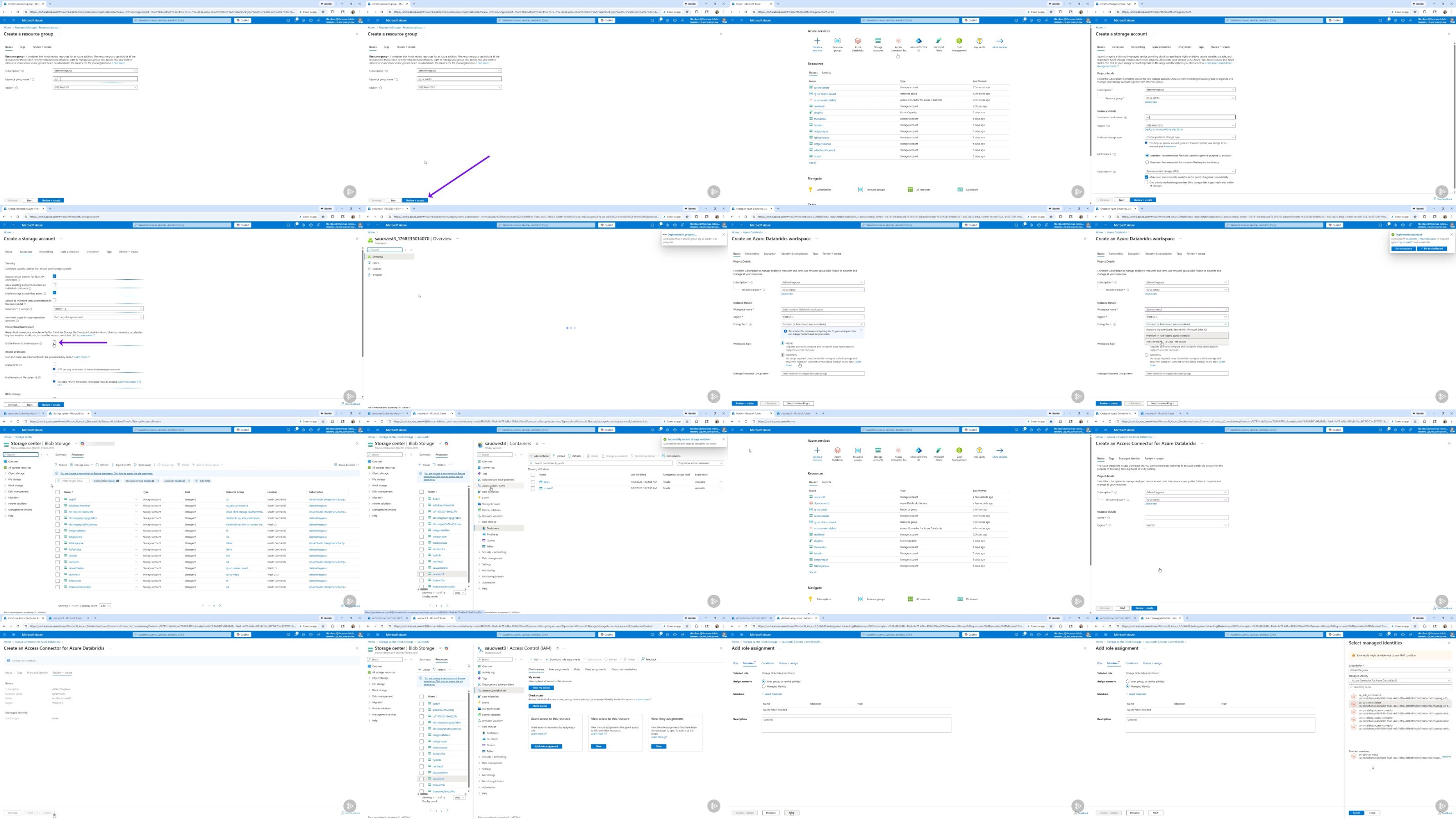Image resolution: width=1456 pixels, height=819 pixels.
Task: Click Change access level in Containers toolbar
Action: click(x=616, y=455)
